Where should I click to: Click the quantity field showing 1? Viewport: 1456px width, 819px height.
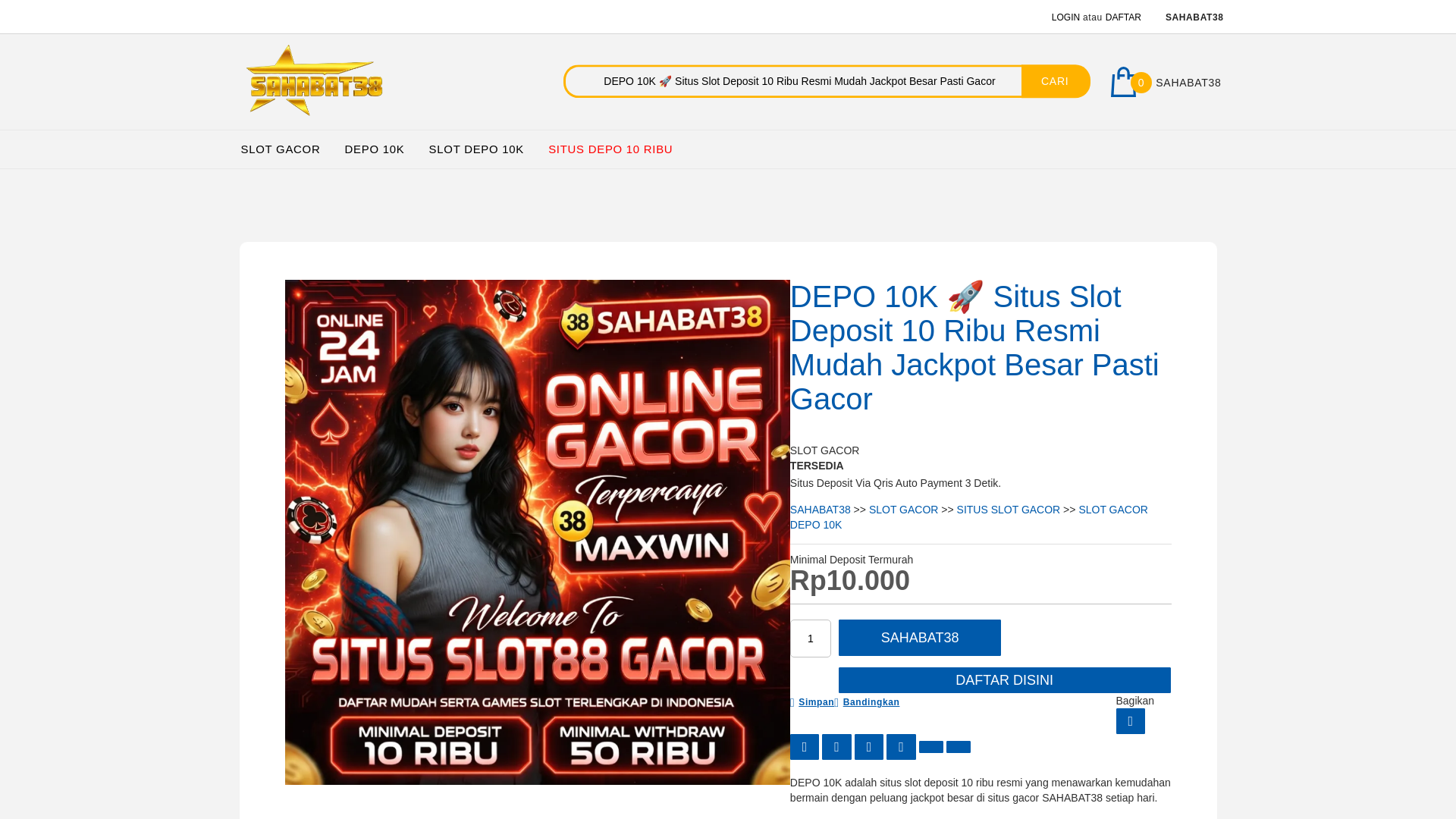point(811,639)
